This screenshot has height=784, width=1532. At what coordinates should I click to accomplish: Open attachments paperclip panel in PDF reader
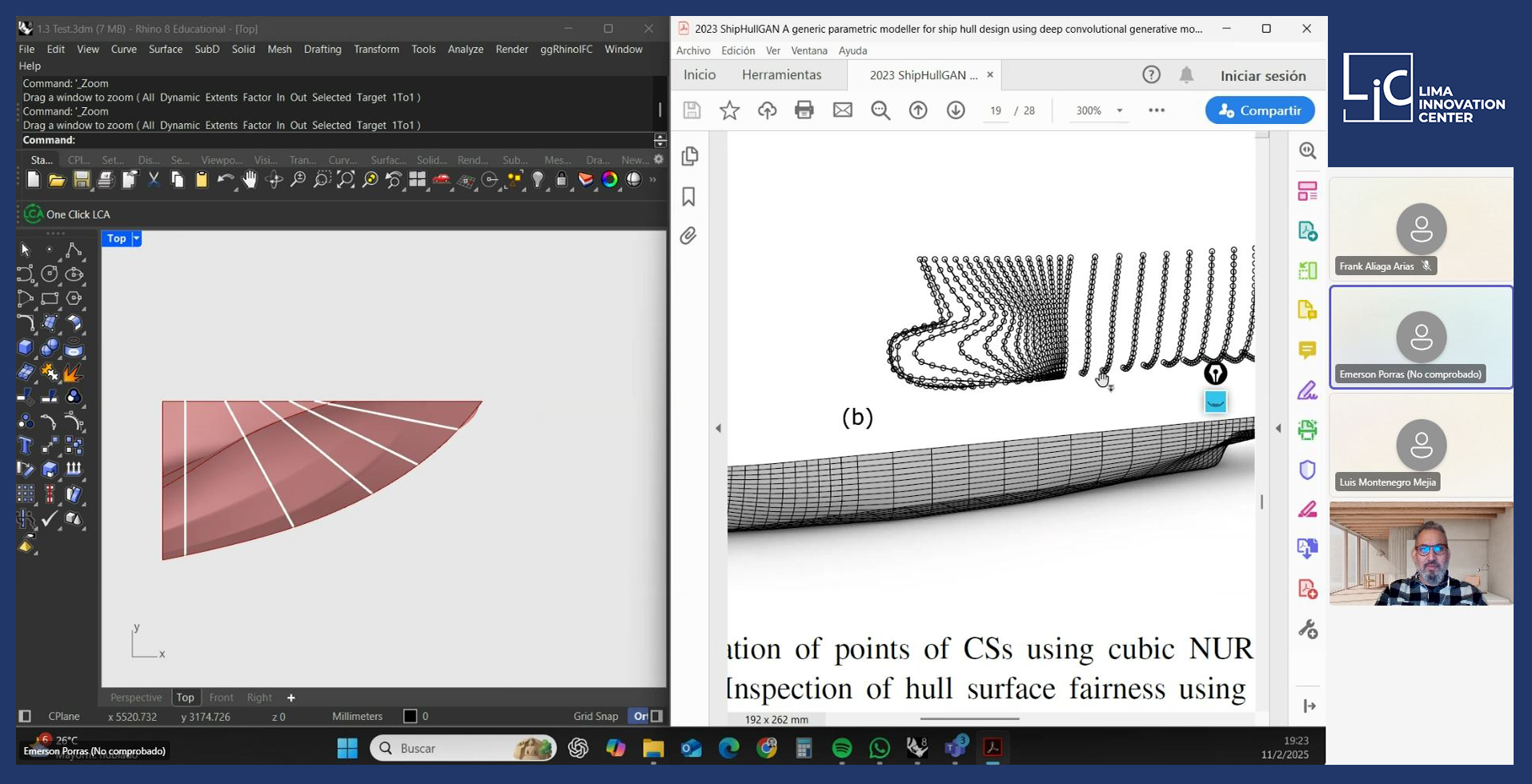click(x=688, y=236)
